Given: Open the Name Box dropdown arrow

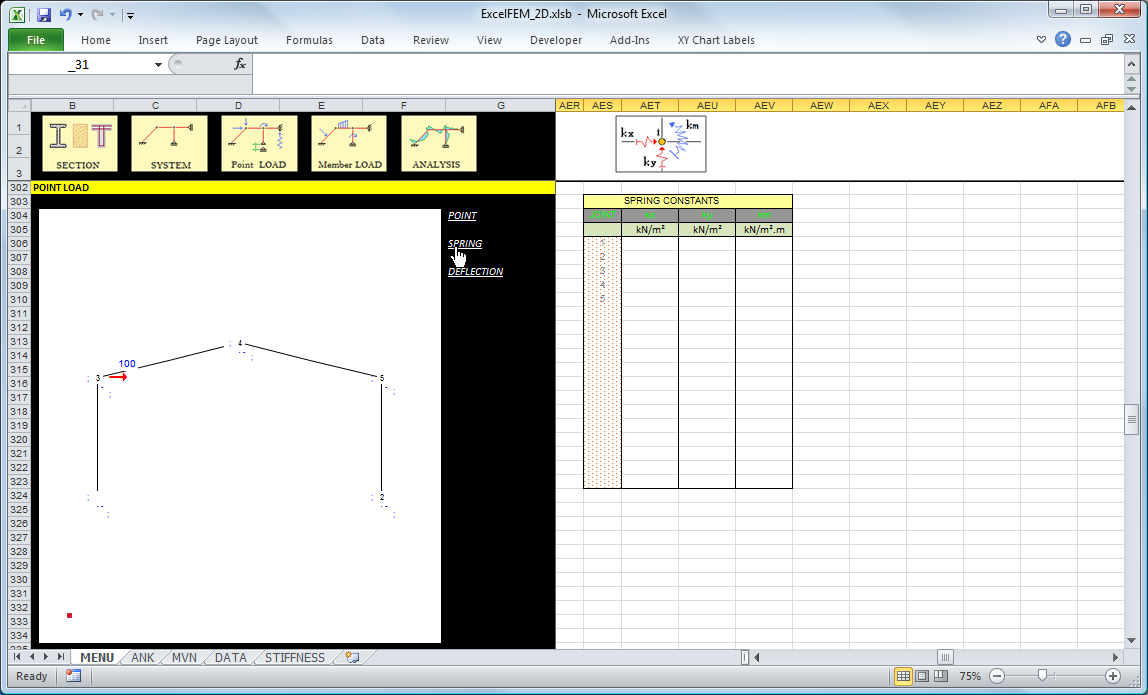Looking at the screenshot, I should [x=158, y=64].
